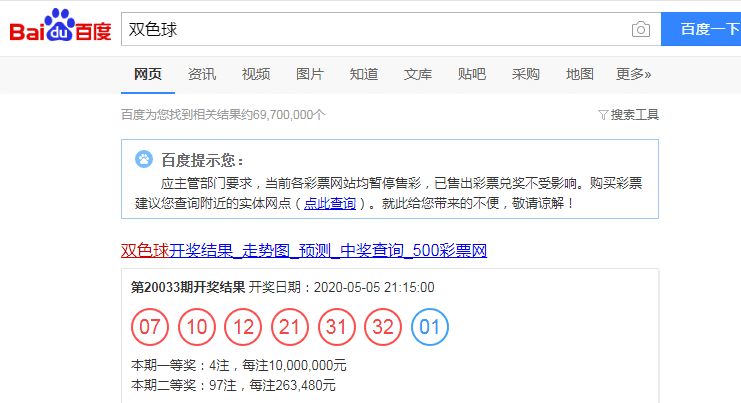The width and height of the screenshot is (741, 403).
Task: Click the red ball number 31
Action: (336, 327)
